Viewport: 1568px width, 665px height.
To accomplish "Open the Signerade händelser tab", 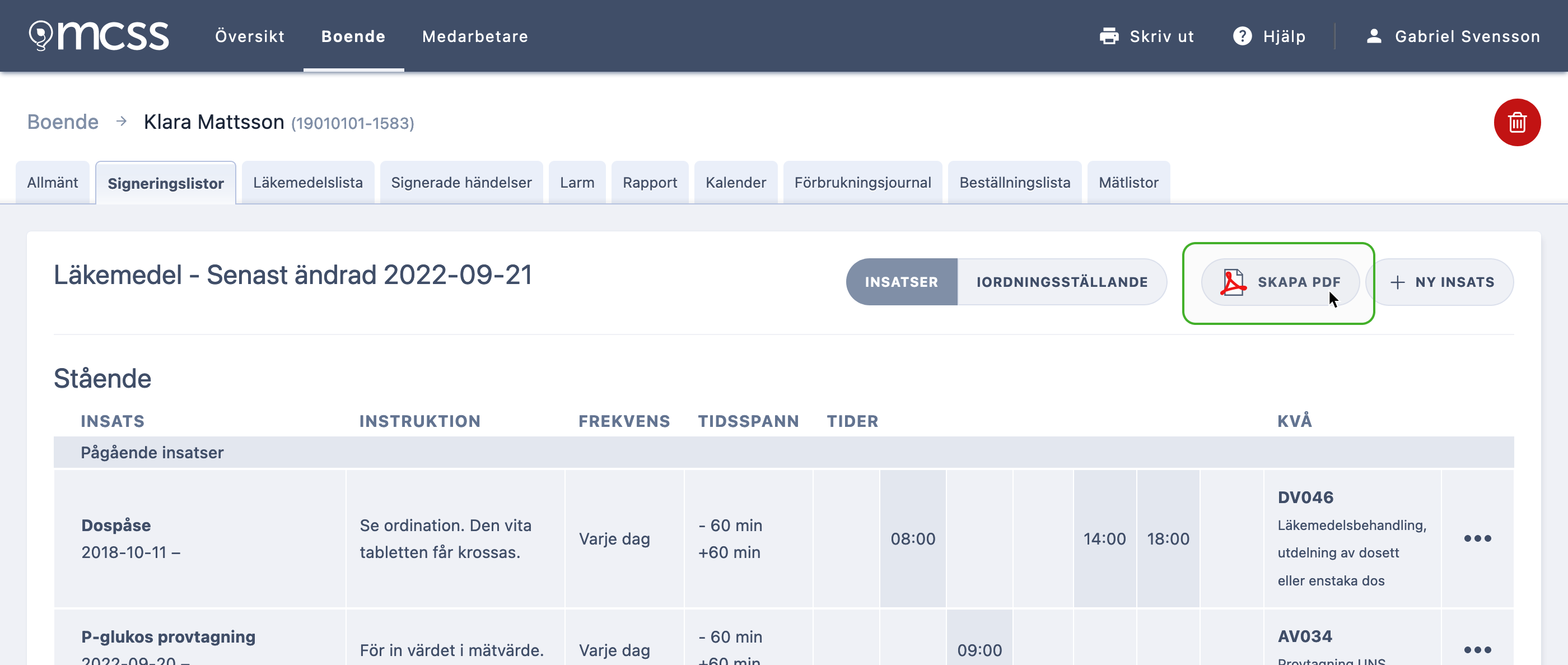I will pos(461,183).
